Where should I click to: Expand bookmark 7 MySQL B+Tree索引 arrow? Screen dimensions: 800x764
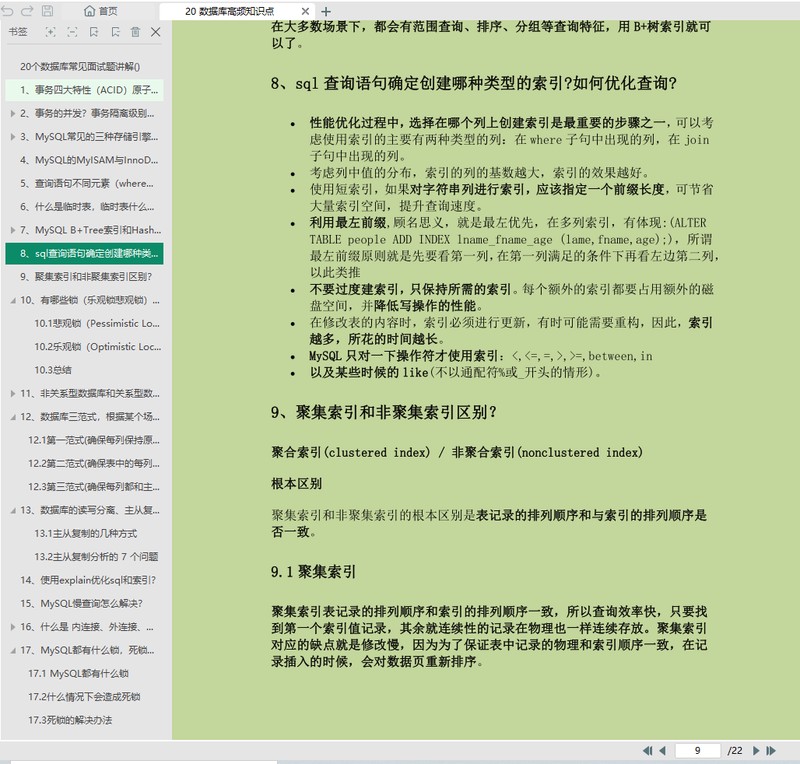tap(13, 230)
